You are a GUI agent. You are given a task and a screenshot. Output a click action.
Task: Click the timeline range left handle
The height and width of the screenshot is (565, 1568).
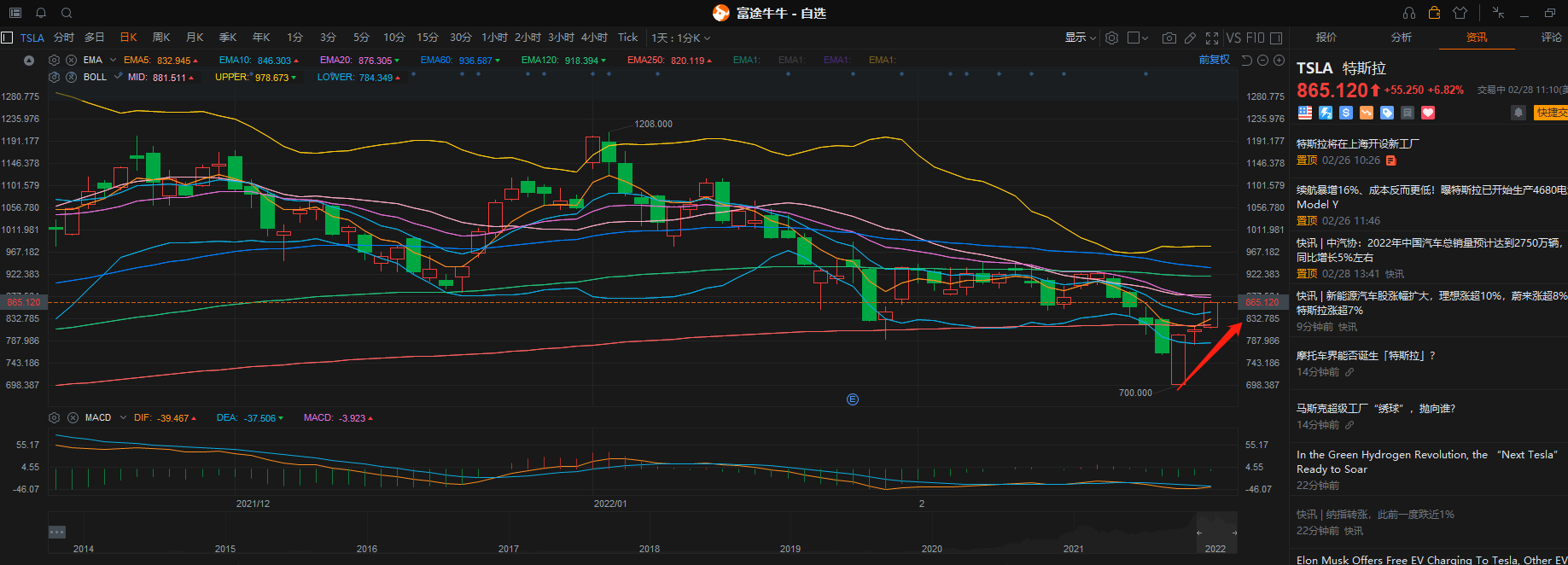[x=1199, y=533]
